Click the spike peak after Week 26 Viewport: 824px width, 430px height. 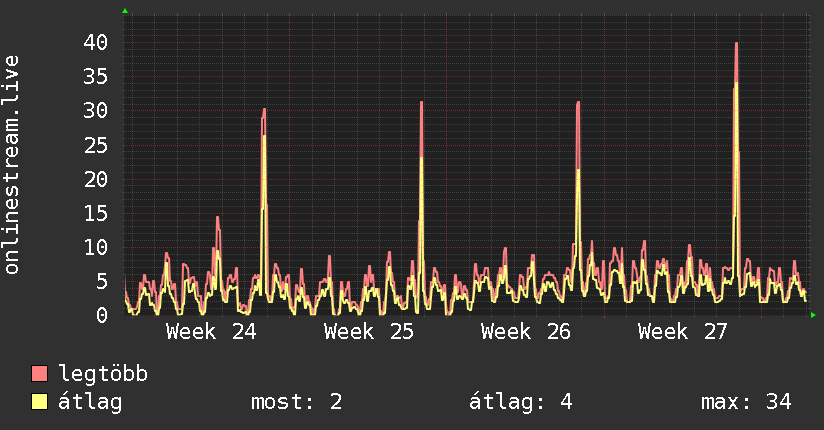(x=578, y=104)
